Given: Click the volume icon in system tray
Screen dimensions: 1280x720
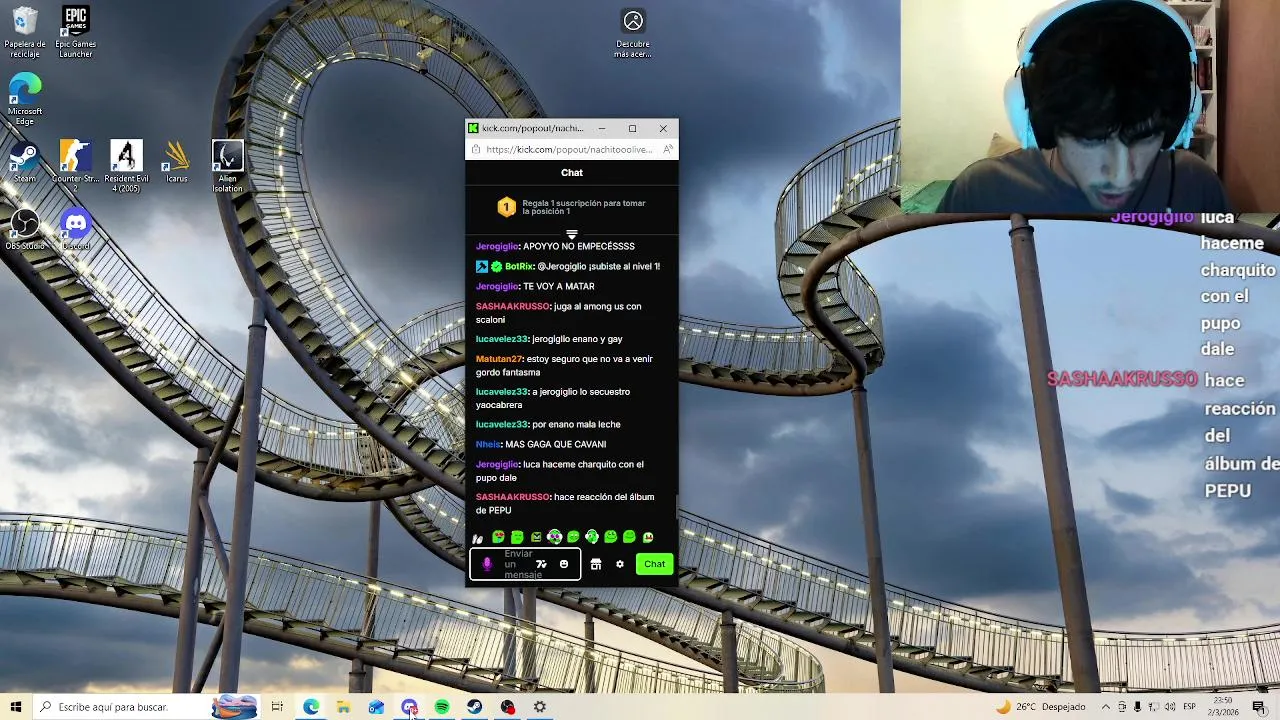Looking at the screenshot, I should pos(1170,707).
